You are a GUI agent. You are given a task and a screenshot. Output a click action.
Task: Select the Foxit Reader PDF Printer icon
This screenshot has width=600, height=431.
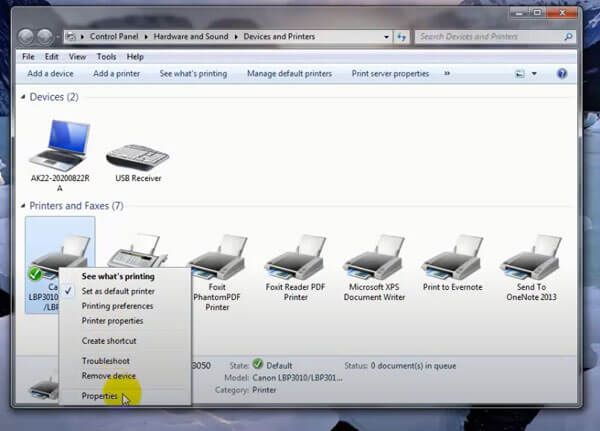[x=295, y=258]
